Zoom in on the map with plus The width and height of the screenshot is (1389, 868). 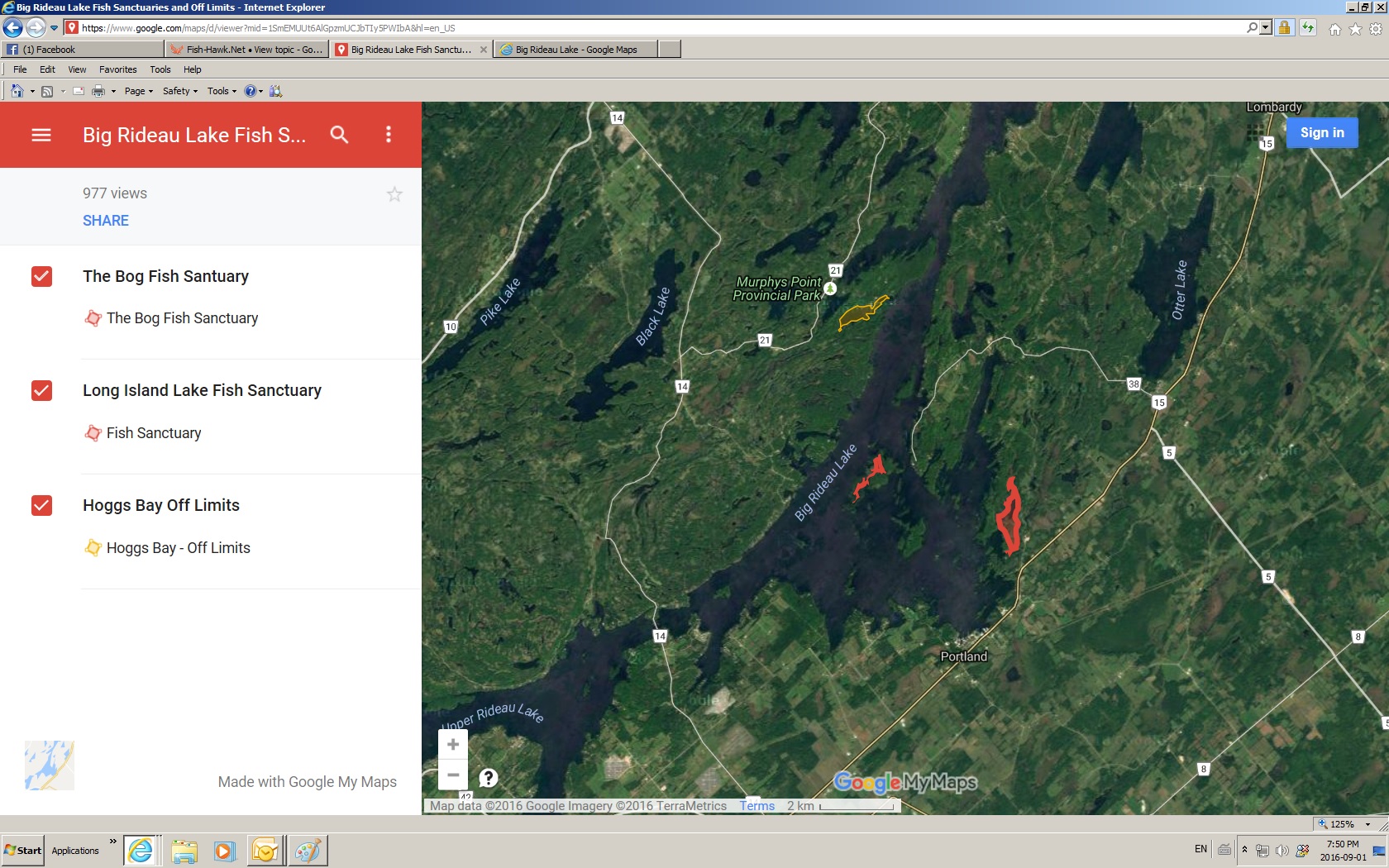(453, 744)
